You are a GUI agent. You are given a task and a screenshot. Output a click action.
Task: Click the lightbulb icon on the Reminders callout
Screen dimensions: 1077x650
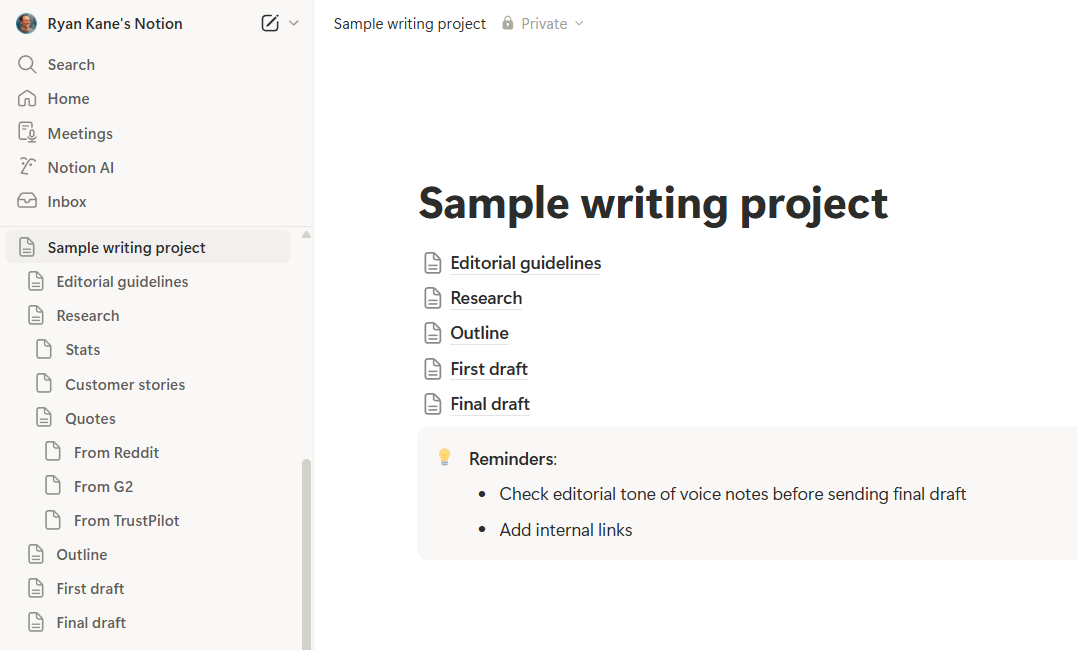tap(444, 457)
